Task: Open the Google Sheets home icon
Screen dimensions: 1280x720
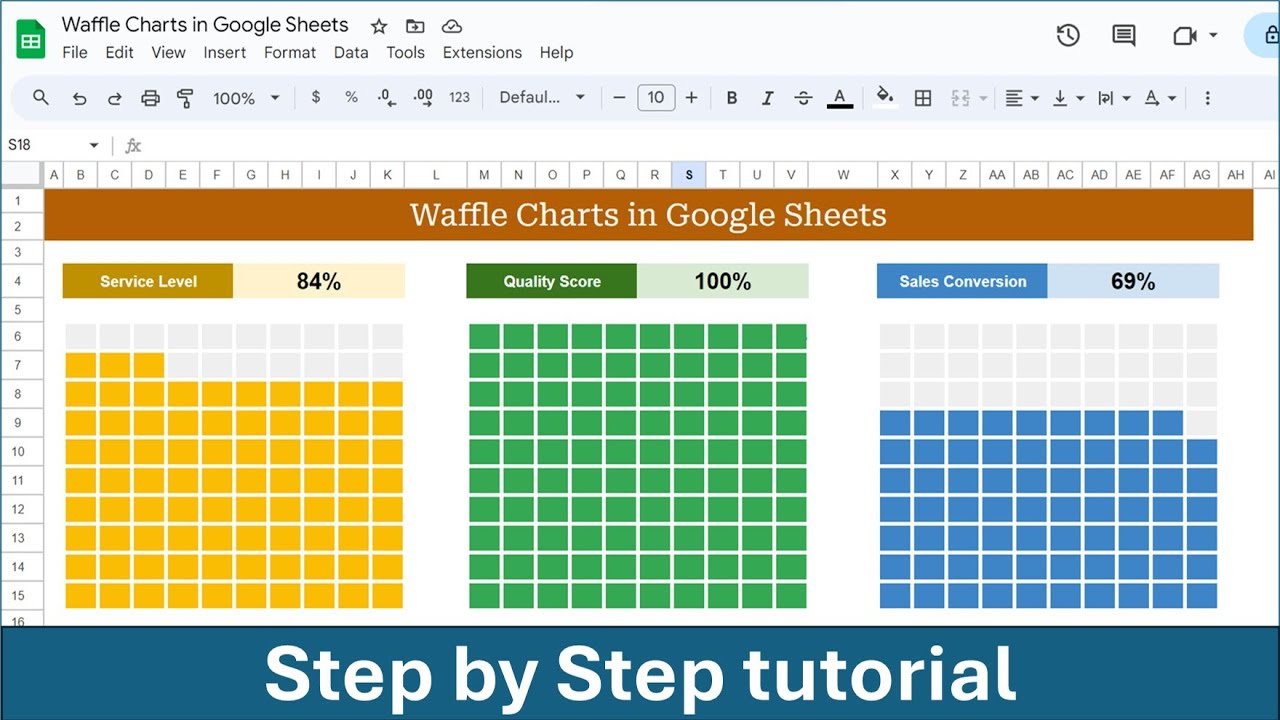Action: coord(31,39)
